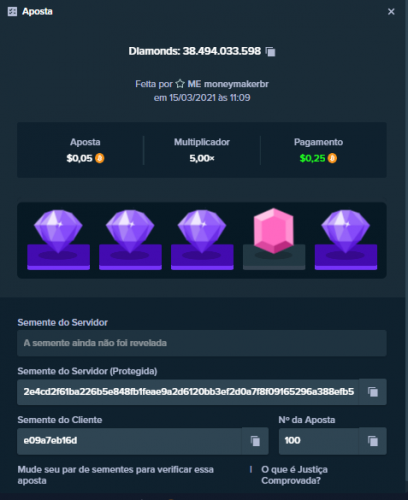408x500 pixels.
Task: Open the moneymakerbr user profile
Action: point(228,84)
